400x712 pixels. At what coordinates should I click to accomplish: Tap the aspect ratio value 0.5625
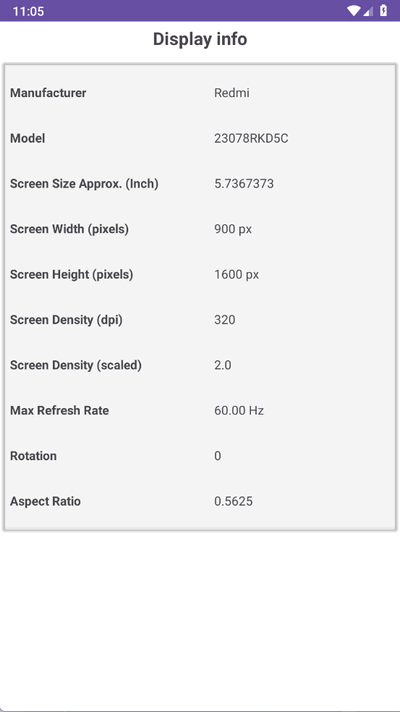pos(233,501)
